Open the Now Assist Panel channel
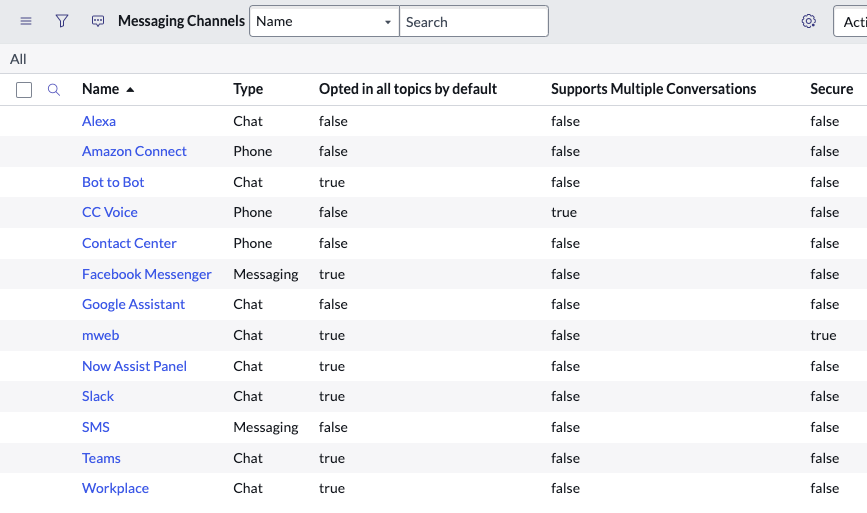 pyautogui.click(x=134, y=366)
